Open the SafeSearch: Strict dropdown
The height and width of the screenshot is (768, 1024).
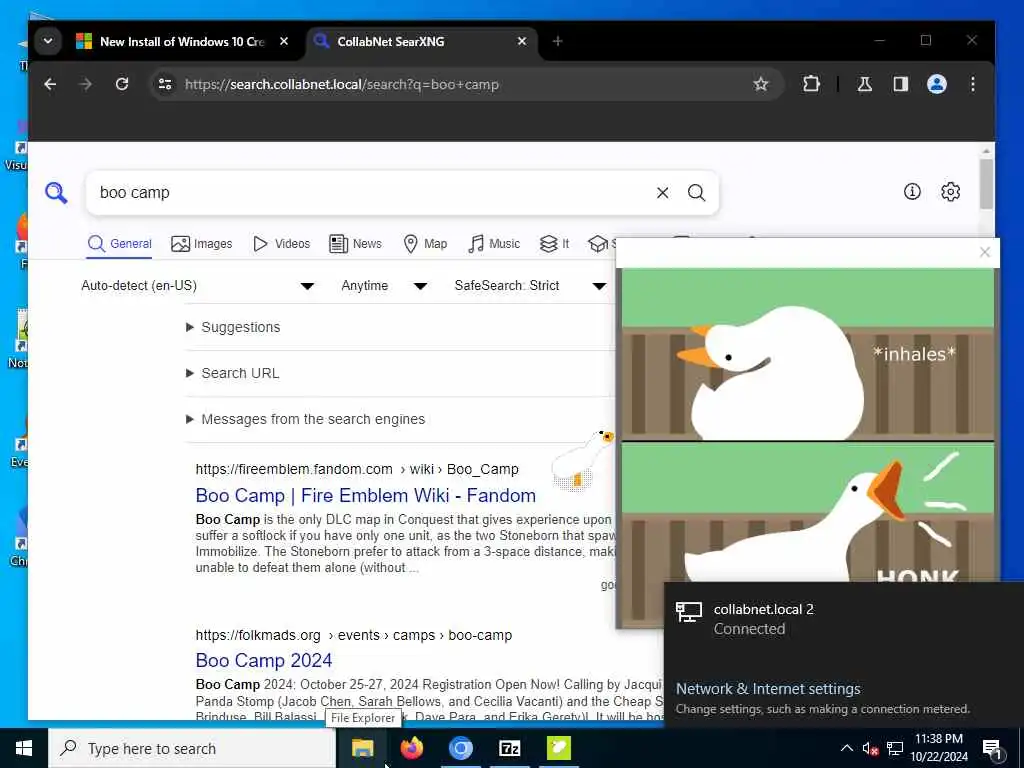(x=530, y=285)
